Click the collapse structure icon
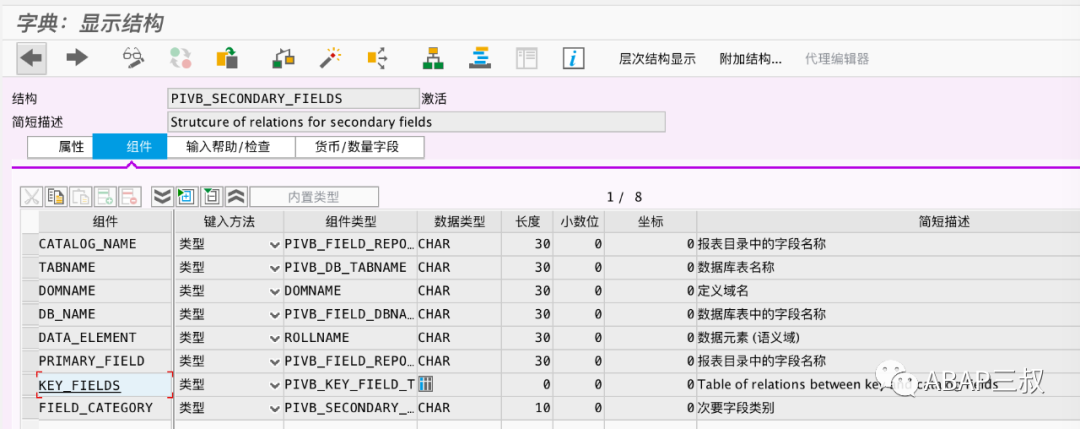Viewport: 1080px width, 429px height. tap(211, 197)
